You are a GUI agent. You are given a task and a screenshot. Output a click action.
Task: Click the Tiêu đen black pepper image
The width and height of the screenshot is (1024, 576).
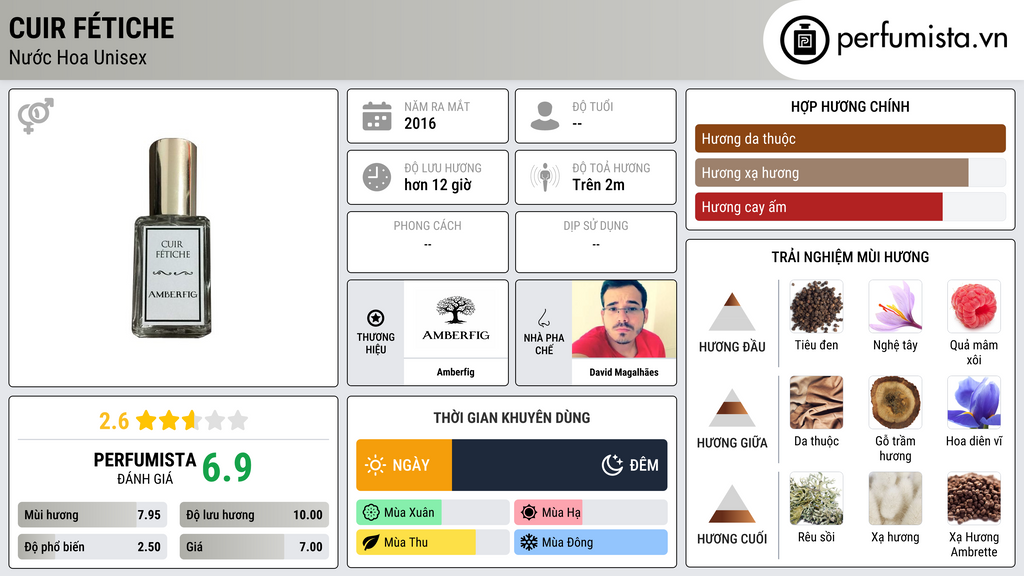816,307
